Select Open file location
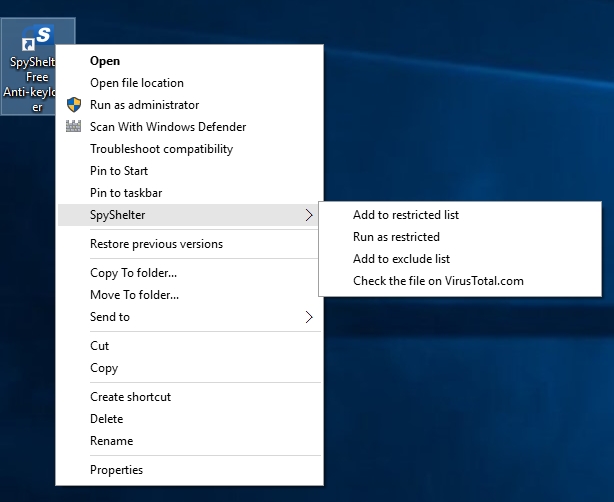 pyautogui.click(x=190, y=83)
